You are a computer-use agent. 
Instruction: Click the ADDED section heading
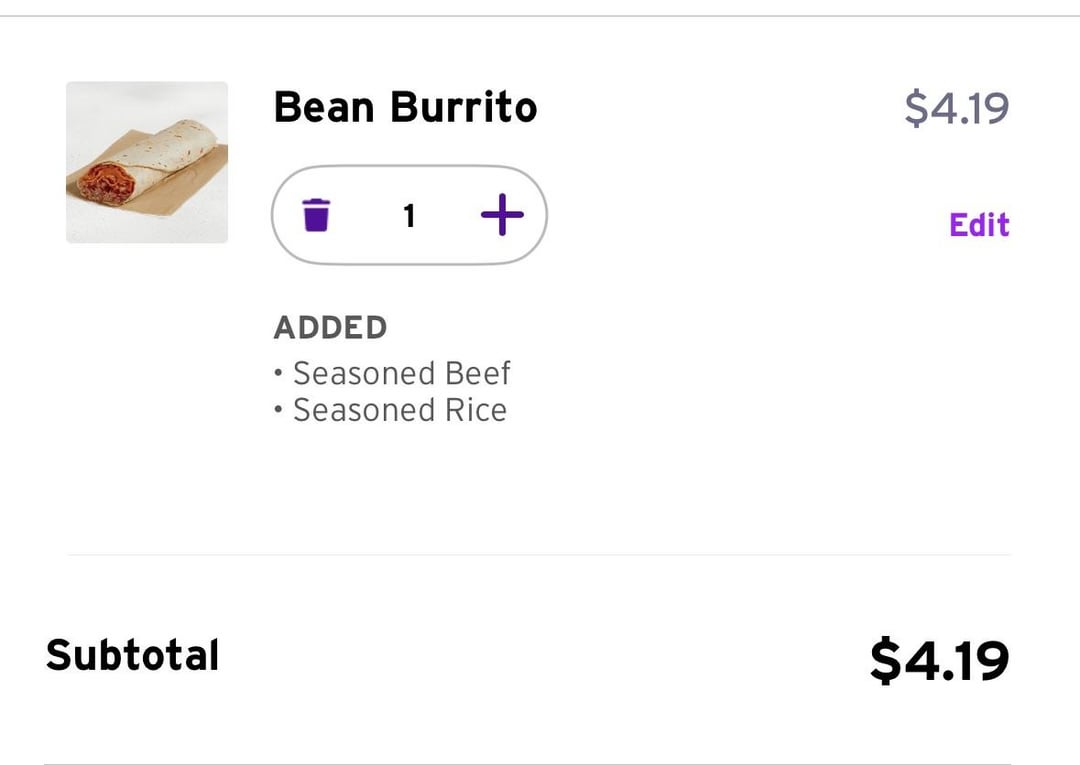tap(330, 328)
